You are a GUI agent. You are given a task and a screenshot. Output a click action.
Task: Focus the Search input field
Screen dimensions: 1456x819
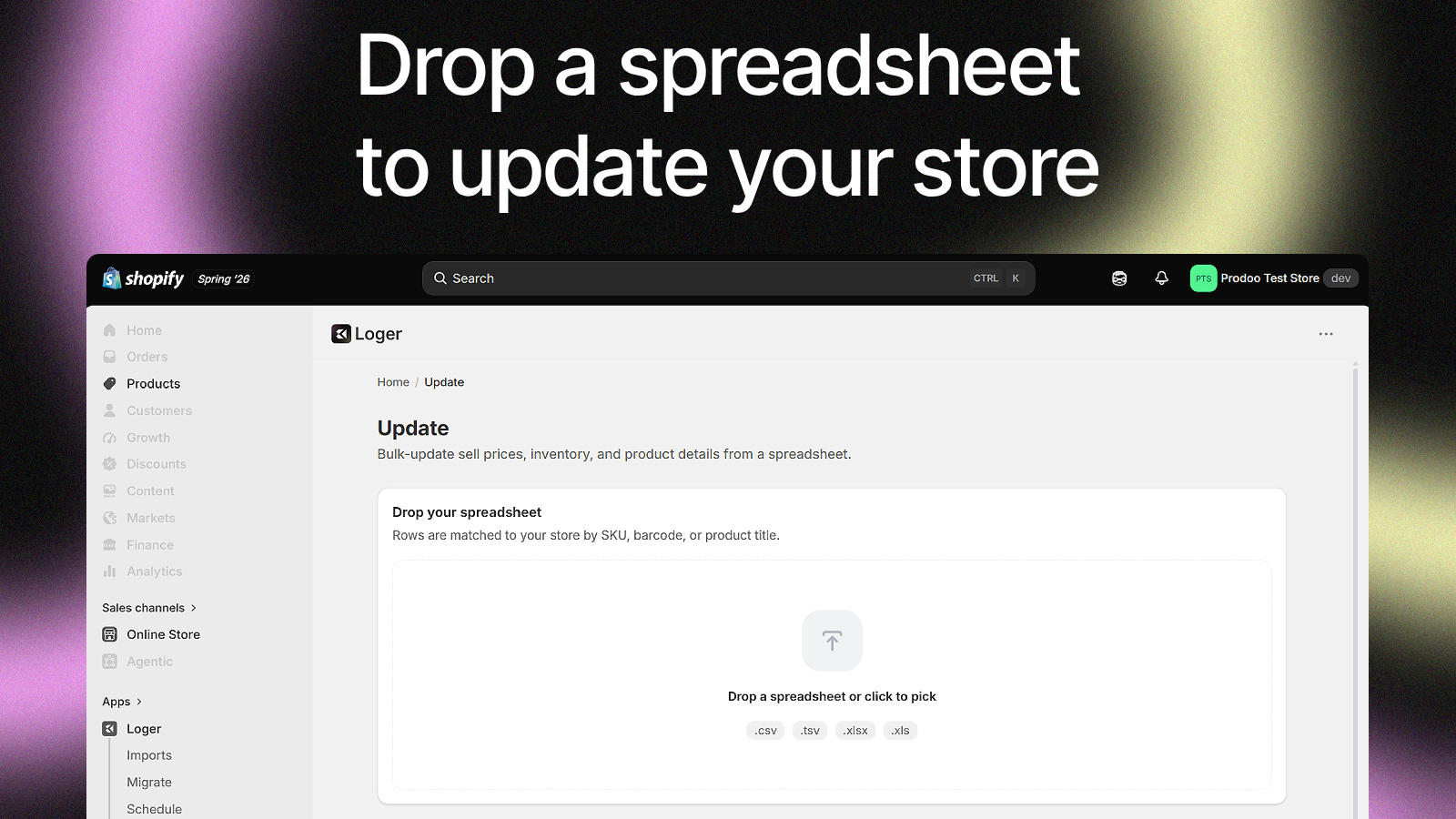[x=728, y=278]
